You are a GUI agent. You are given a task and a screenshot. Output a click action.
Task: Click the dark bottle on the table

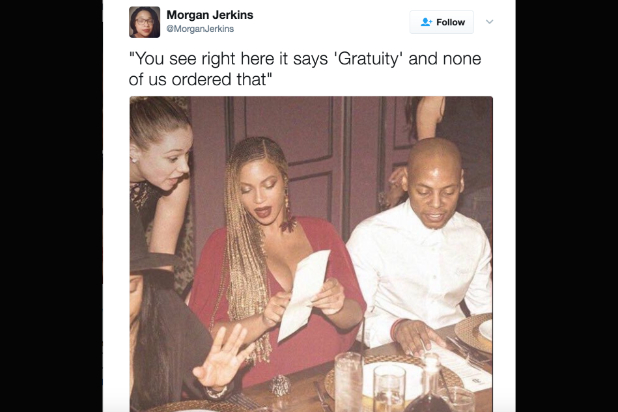click(x=430, y=386)
